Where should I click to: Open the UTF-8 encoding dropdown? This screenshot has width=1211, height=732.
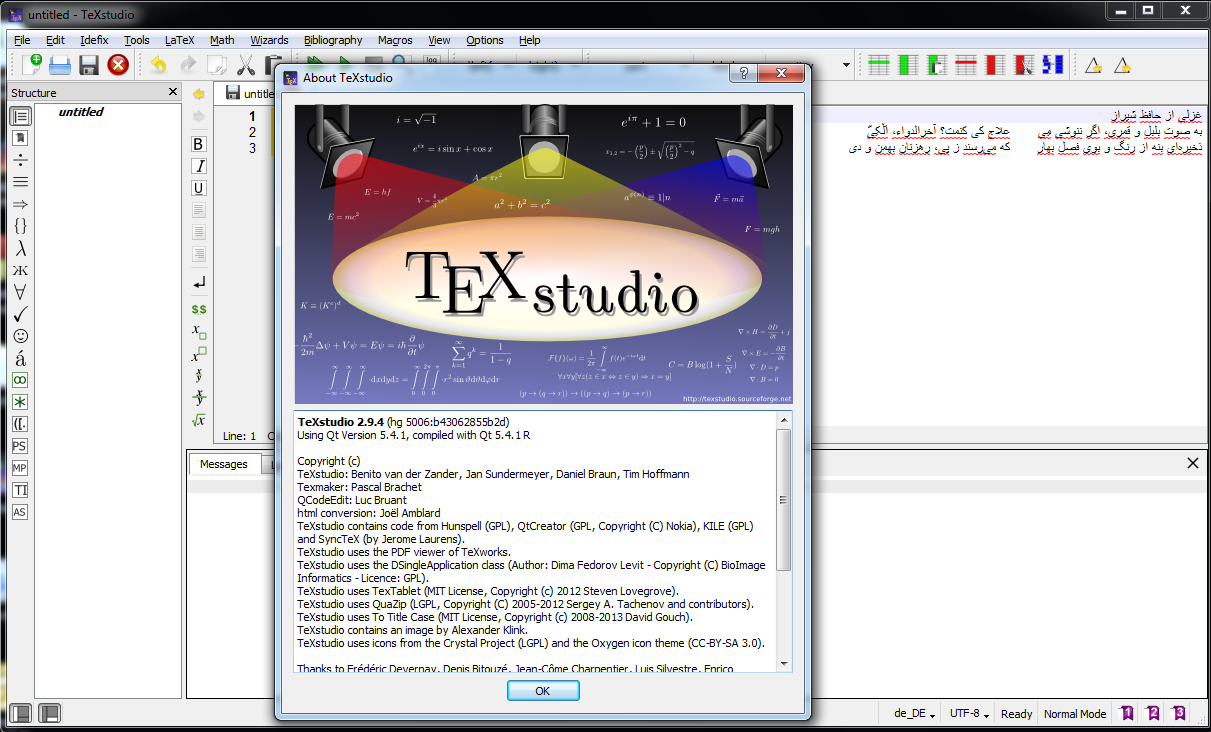pos(970,714)
